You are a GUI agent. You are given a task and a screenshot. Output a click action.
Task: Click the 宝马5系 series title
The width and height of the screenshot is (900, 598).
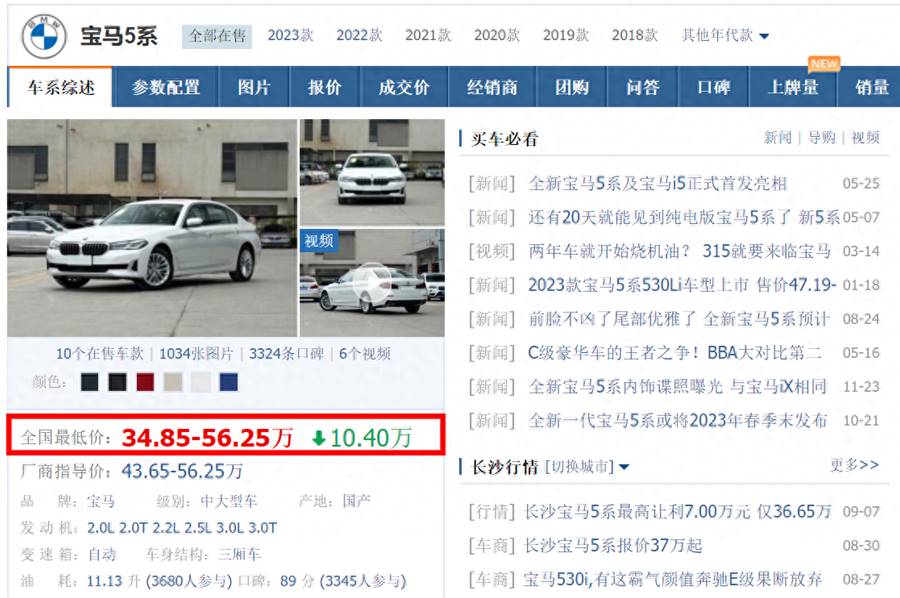pos(118,36)
